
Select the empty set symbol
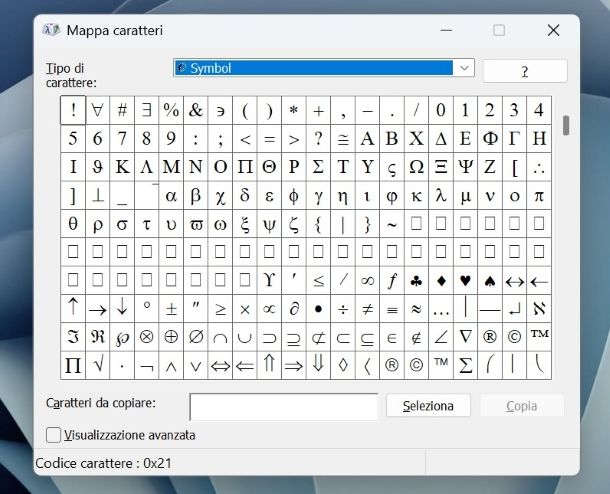click(196, 338)
